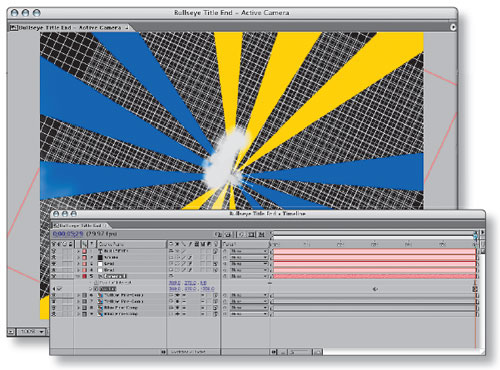Click the icon left of comp window magnification
This screenshot has height=370, width=500.
coord(11,332)
